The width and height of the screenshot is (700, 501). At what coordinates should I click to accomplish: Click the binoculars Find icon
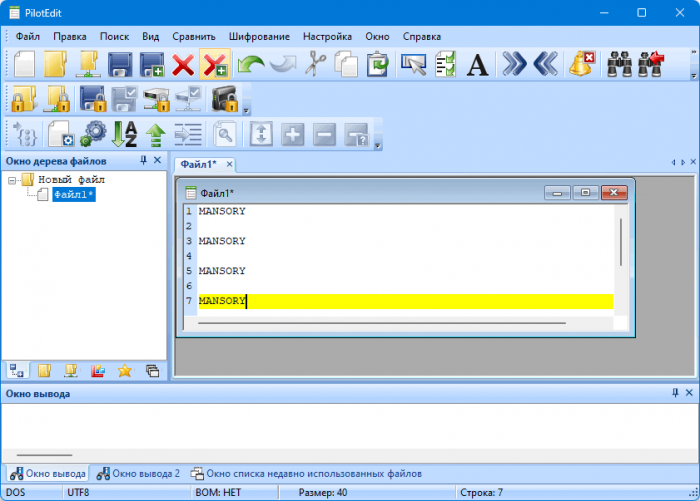pos(620,65)
